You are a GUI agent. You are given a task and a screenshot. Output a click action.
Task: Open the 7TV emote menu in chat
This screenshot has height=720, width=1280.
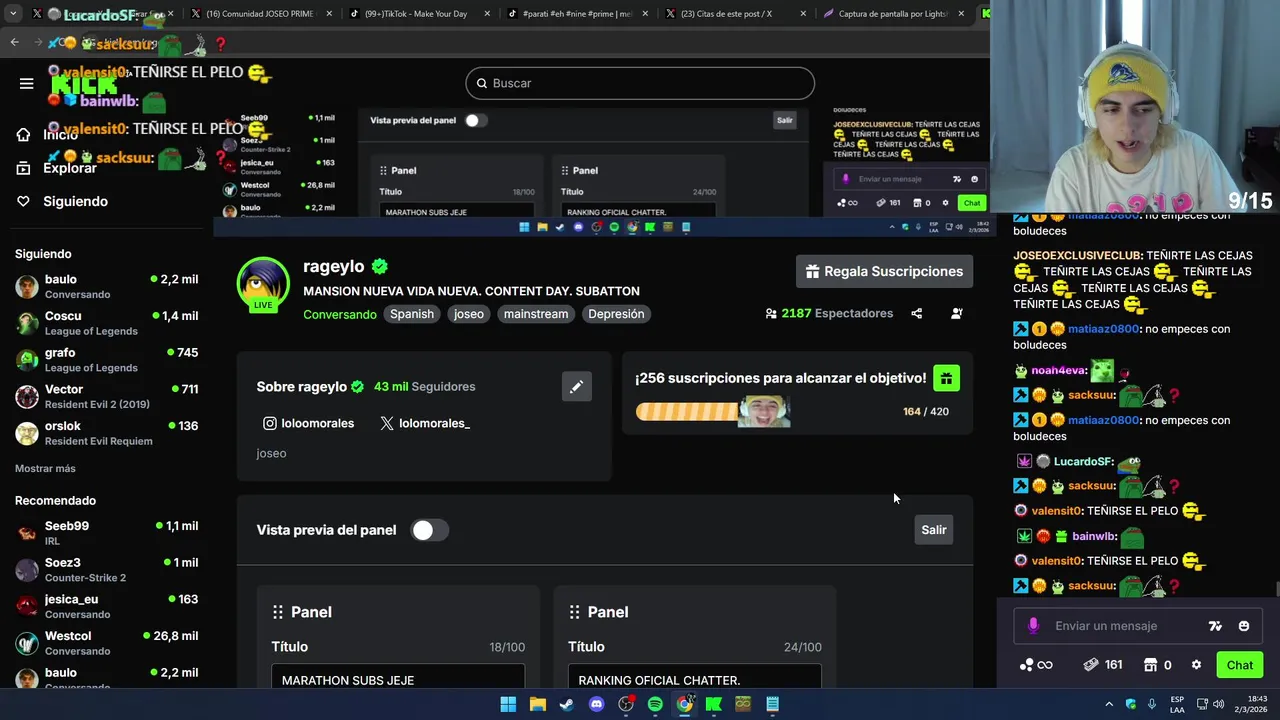[1215, 626]
